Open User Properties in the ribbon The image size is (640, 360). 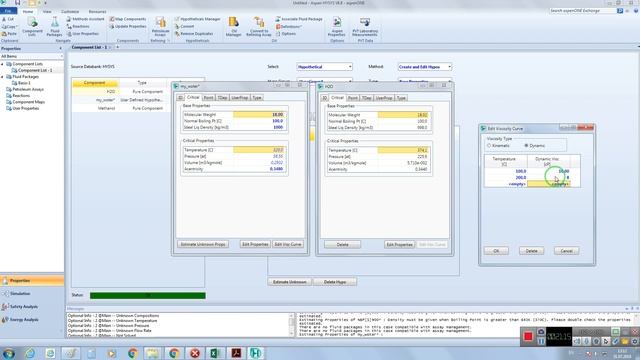[x=82, y=34]
